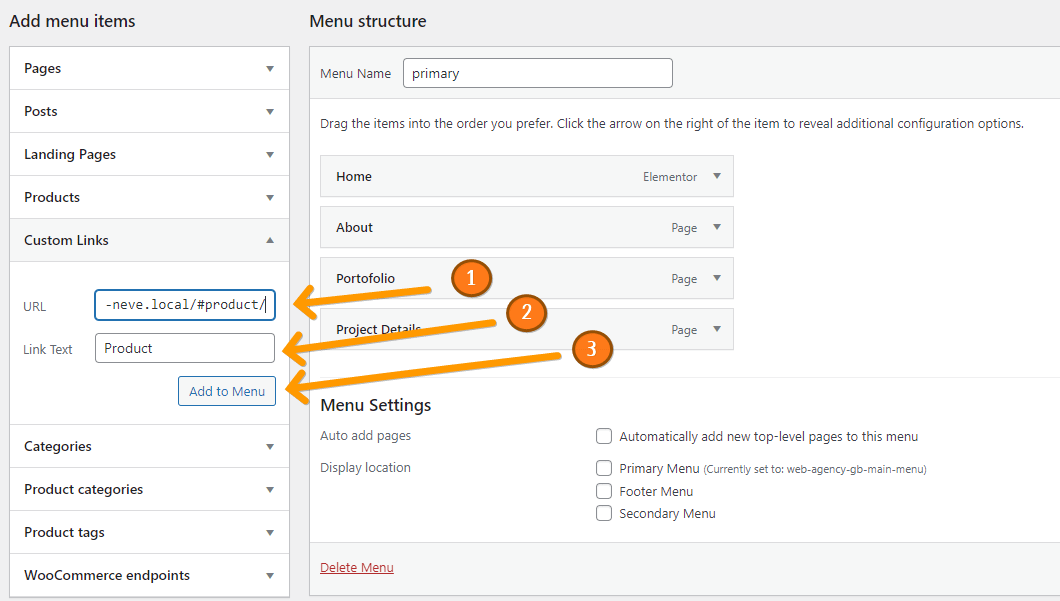Open About menu item options arrow

point(717,227)
